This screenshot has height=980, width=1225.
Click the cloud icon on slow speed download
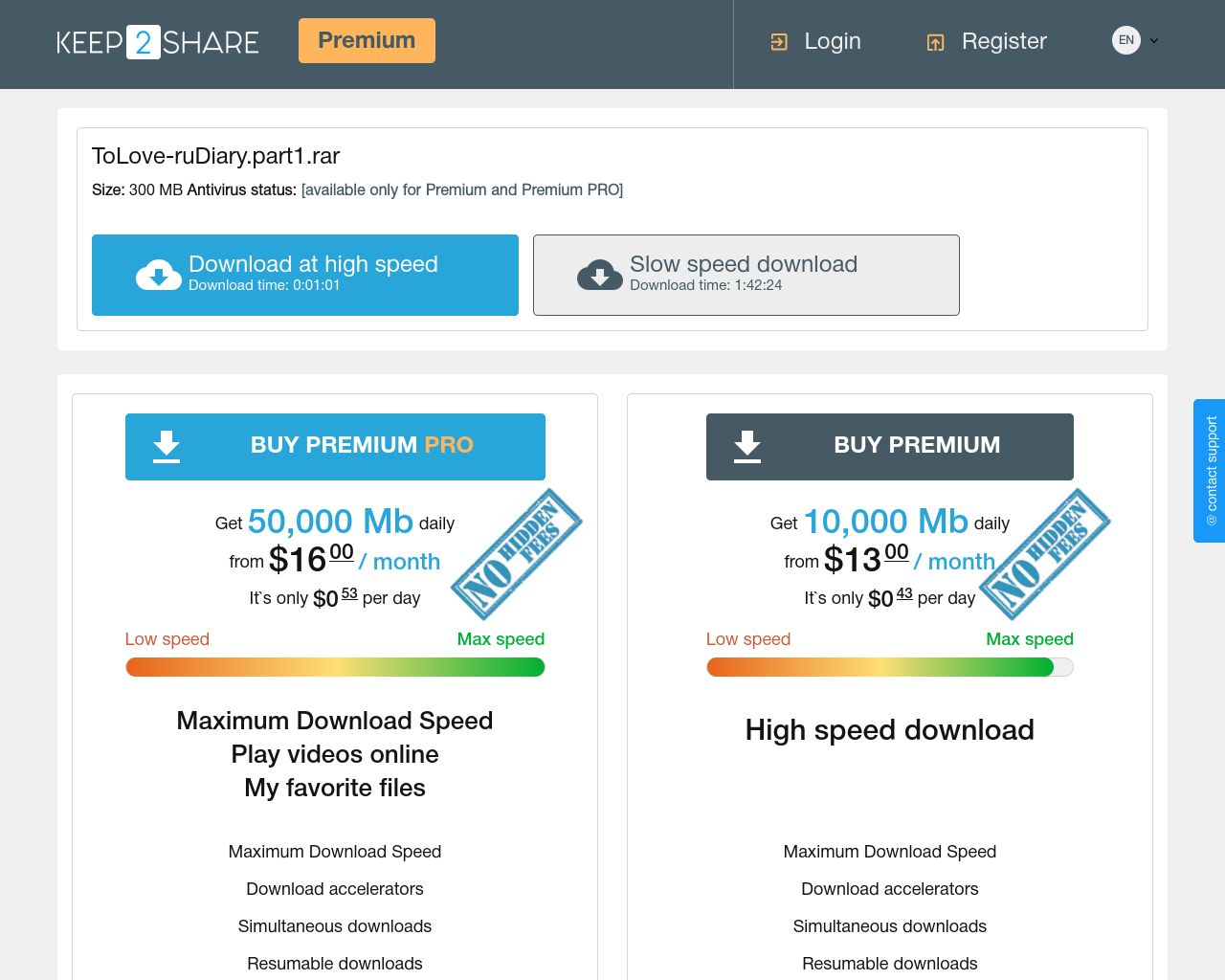pyautogui.click(x=600, y=275)
